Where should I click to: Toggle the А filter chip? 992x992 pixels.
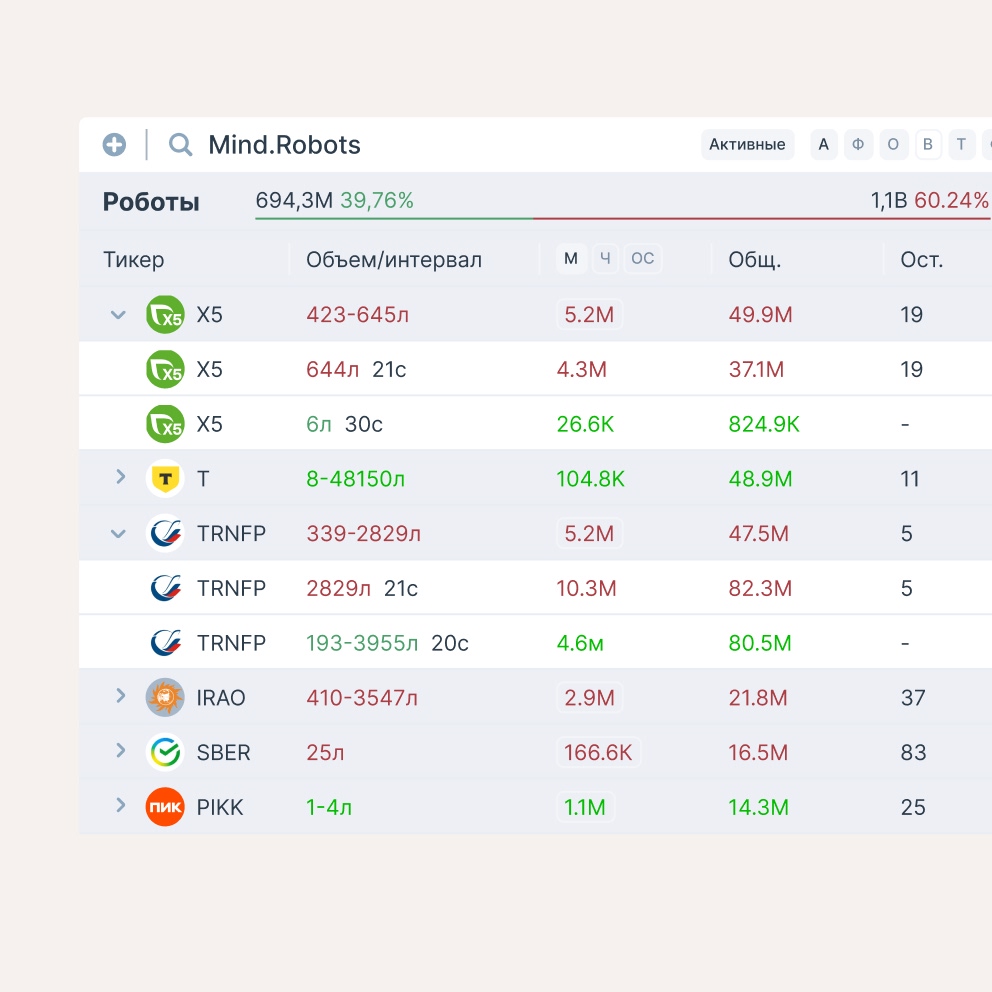click(824, 144)
